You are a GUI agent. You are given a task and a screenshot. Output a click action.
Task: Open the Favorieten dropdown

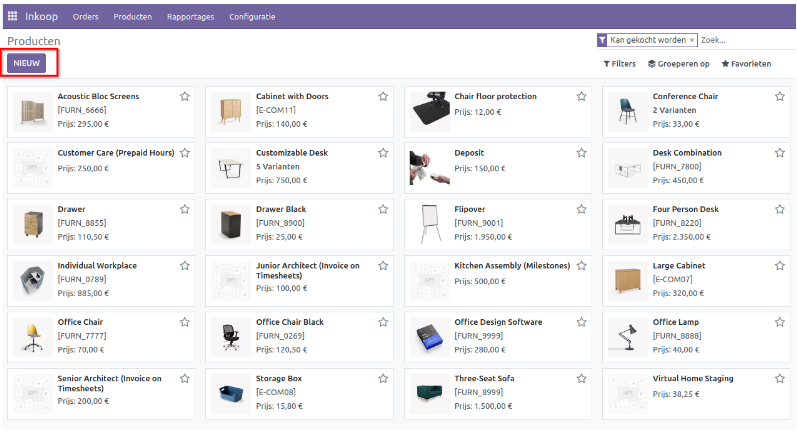point(746,63)
